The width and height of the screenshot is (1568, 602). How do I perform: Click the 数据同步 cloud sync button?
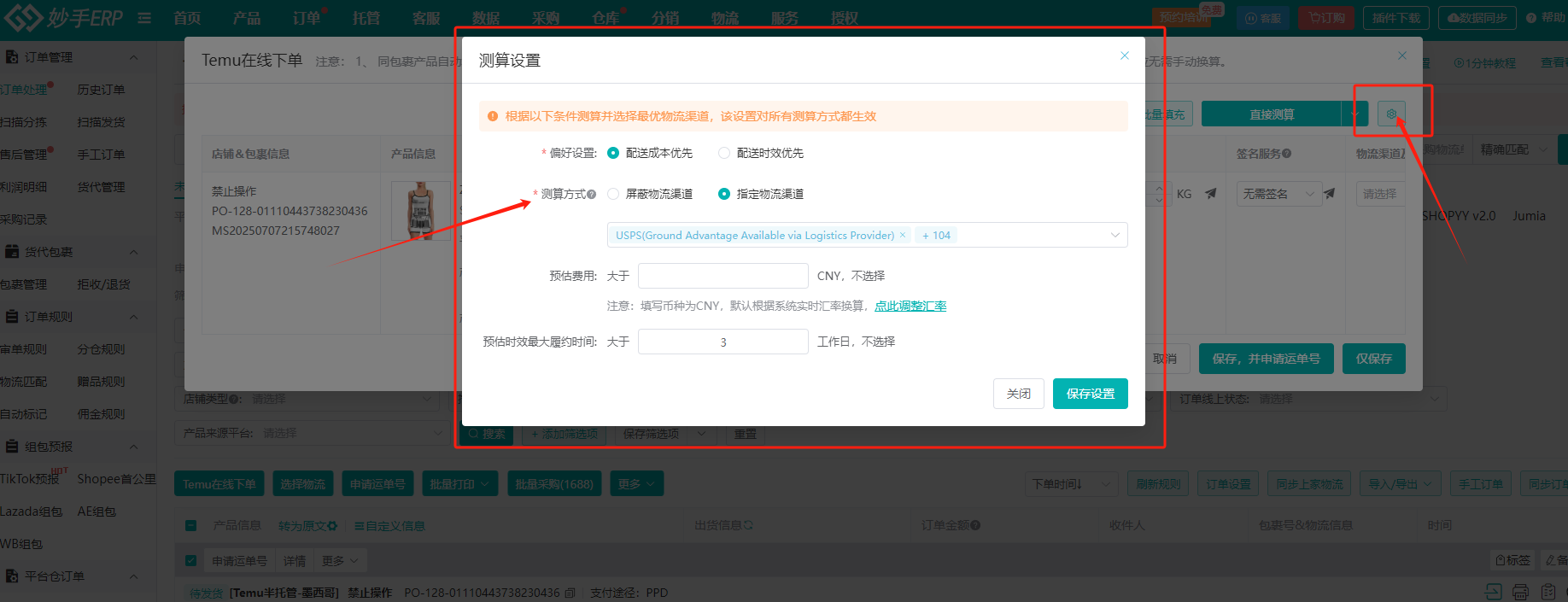point(1477,18)
